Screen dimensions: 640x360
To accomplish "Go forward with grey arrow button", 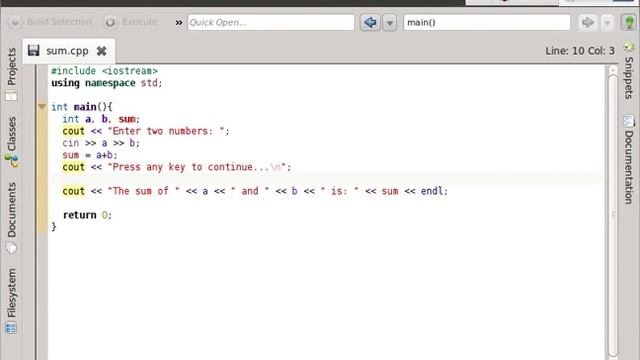I will (x=587, y=22).
